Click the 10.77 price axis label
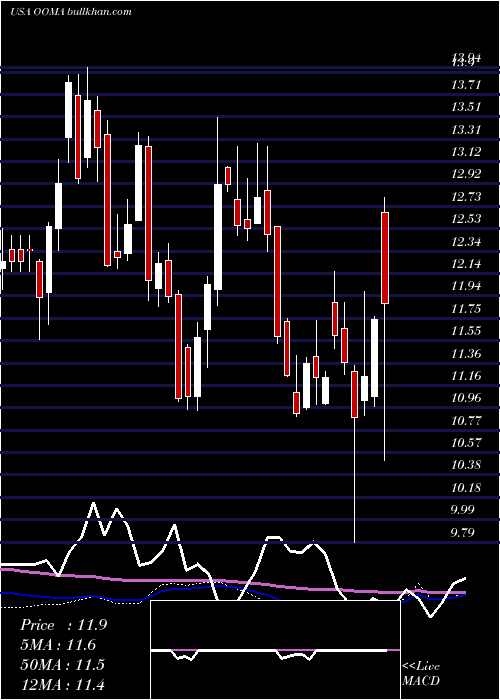The width and height of the screenshot is (500, 700). pos(466,421)
